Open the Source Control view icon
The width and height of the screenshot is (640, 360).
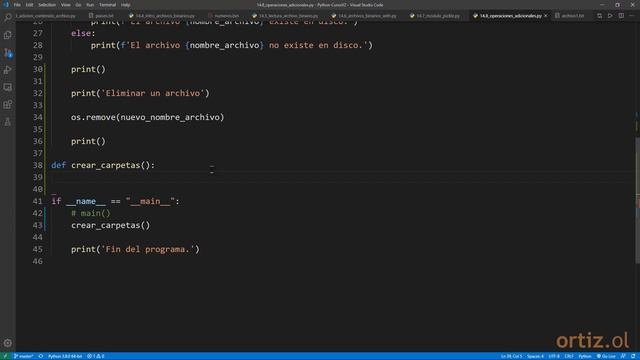tap(8, 53)
